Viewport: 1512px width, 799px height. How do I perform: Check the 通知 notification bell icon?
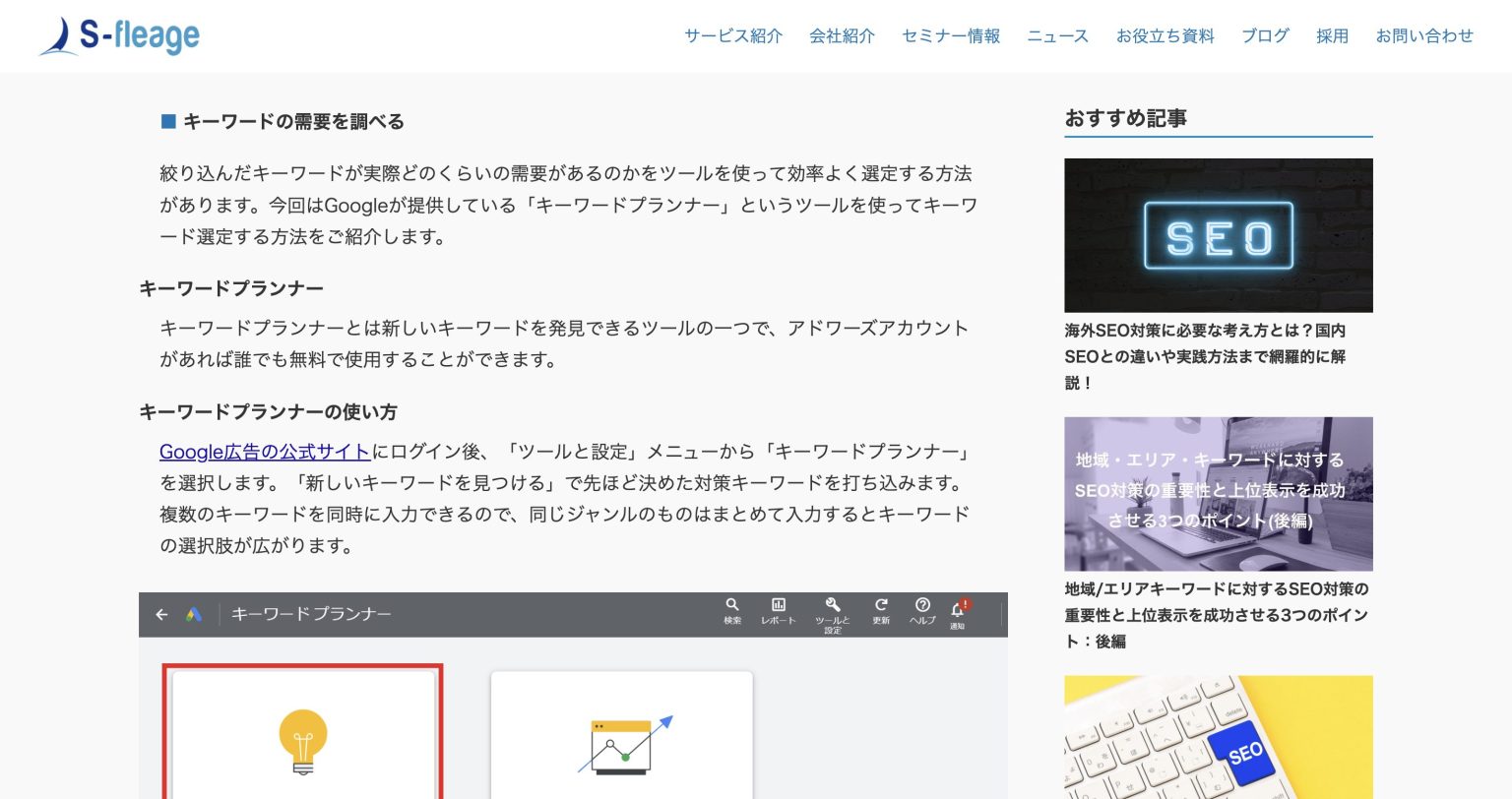point(957,608)
